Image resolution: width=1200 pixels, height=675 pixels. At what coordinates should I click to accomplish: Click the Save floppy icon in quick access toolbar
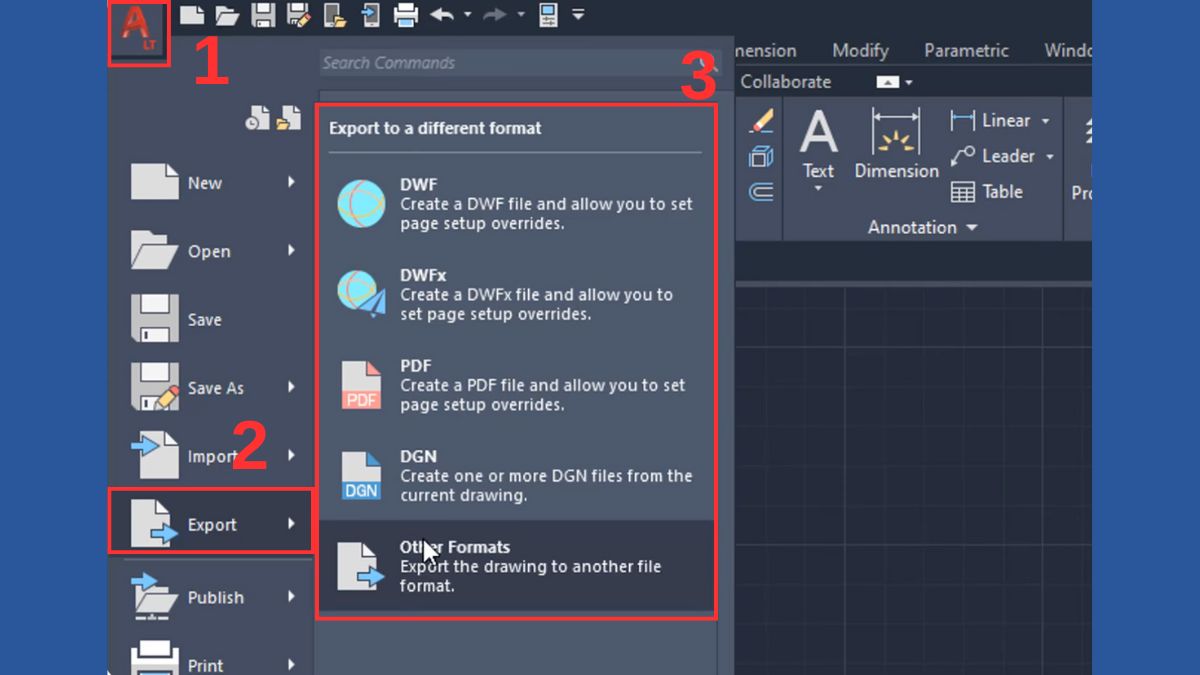click(x=263, y=15)
